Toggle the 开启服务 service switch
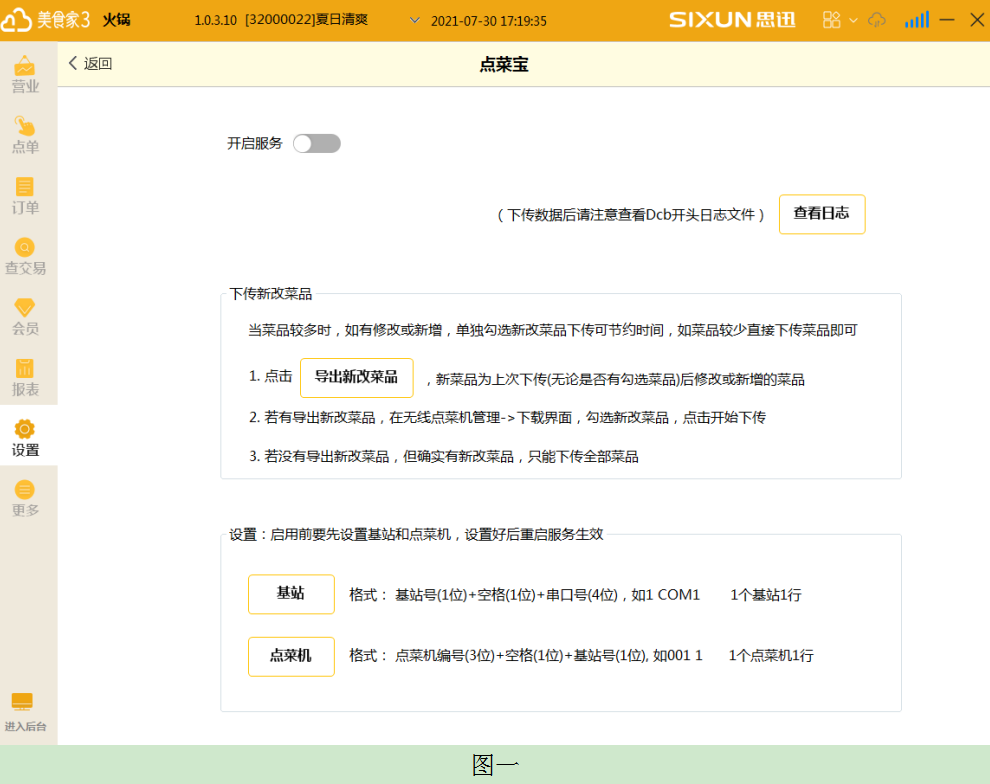The width and height of the screenshot is (990, 784). pyautogui.click(x=317, y=143)
